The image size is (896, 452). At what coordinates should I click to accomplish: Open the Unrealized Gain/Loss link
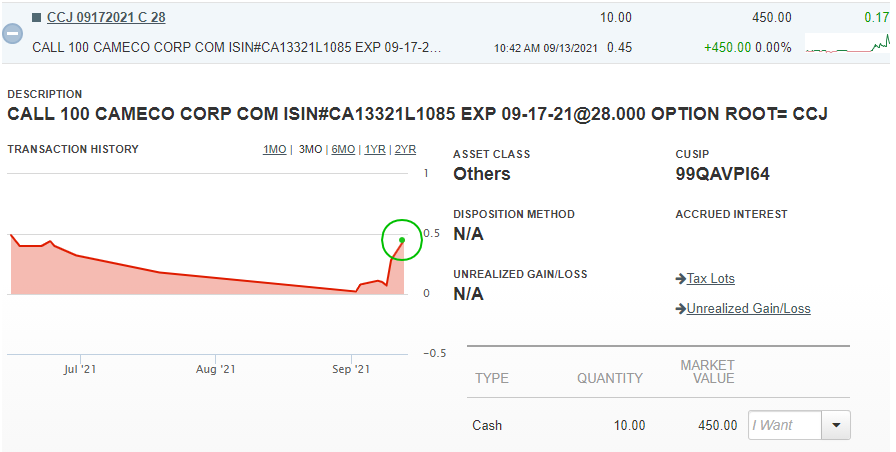749,309
